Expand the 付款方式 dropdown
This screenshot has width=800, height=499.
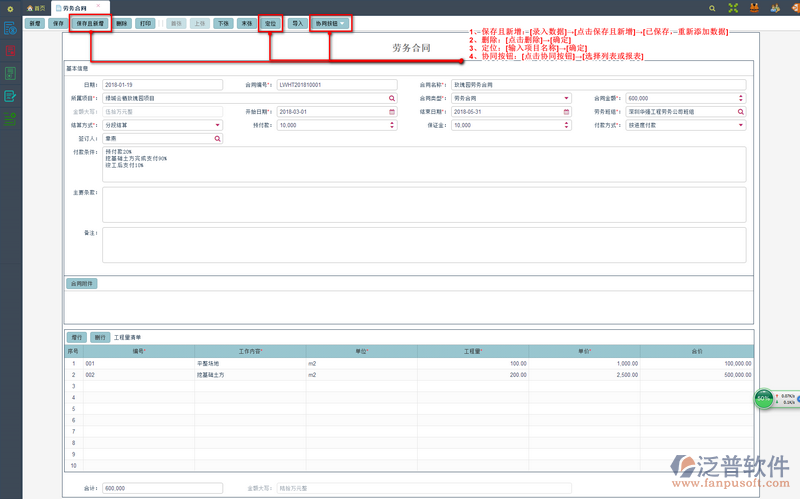click(x=741, y=126)
